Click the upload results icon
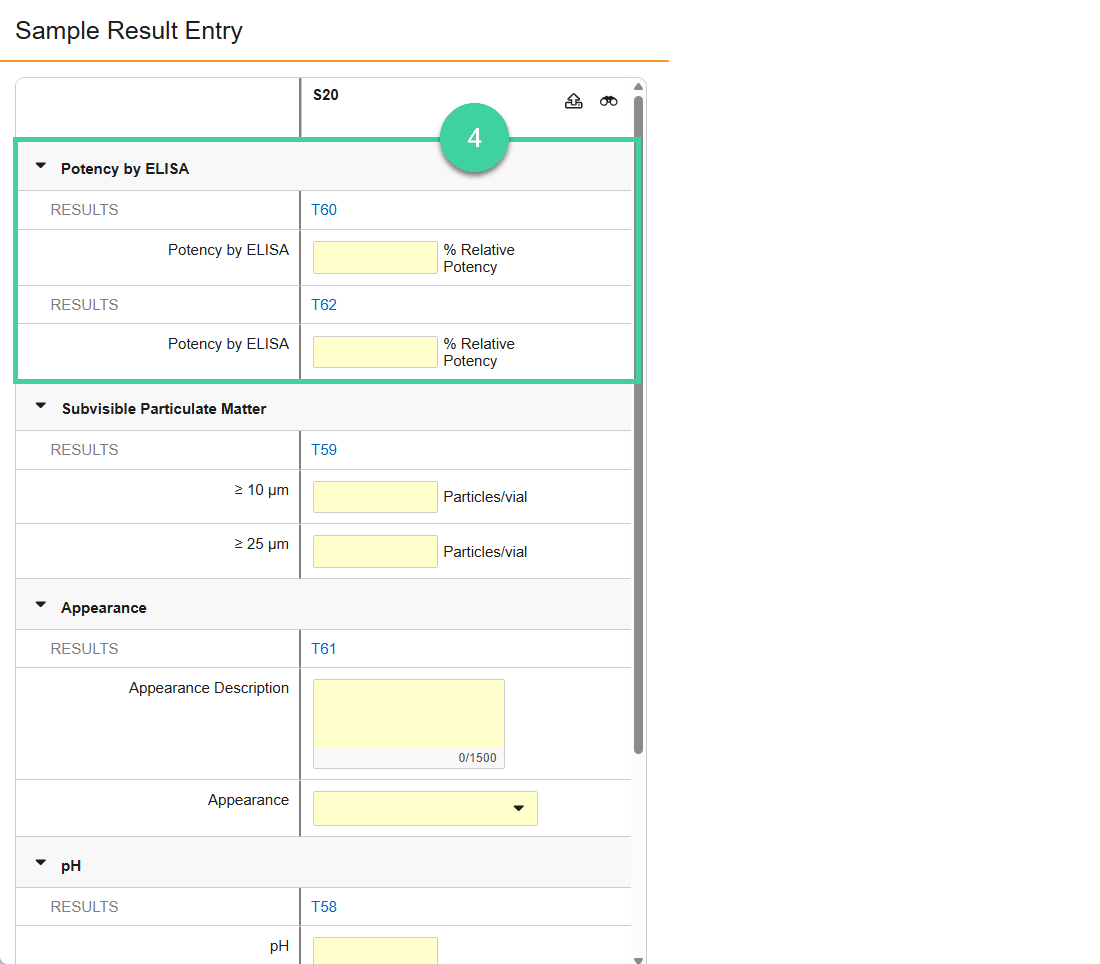This screenshot has width=1100, height=964. click(x=573, y=100)
